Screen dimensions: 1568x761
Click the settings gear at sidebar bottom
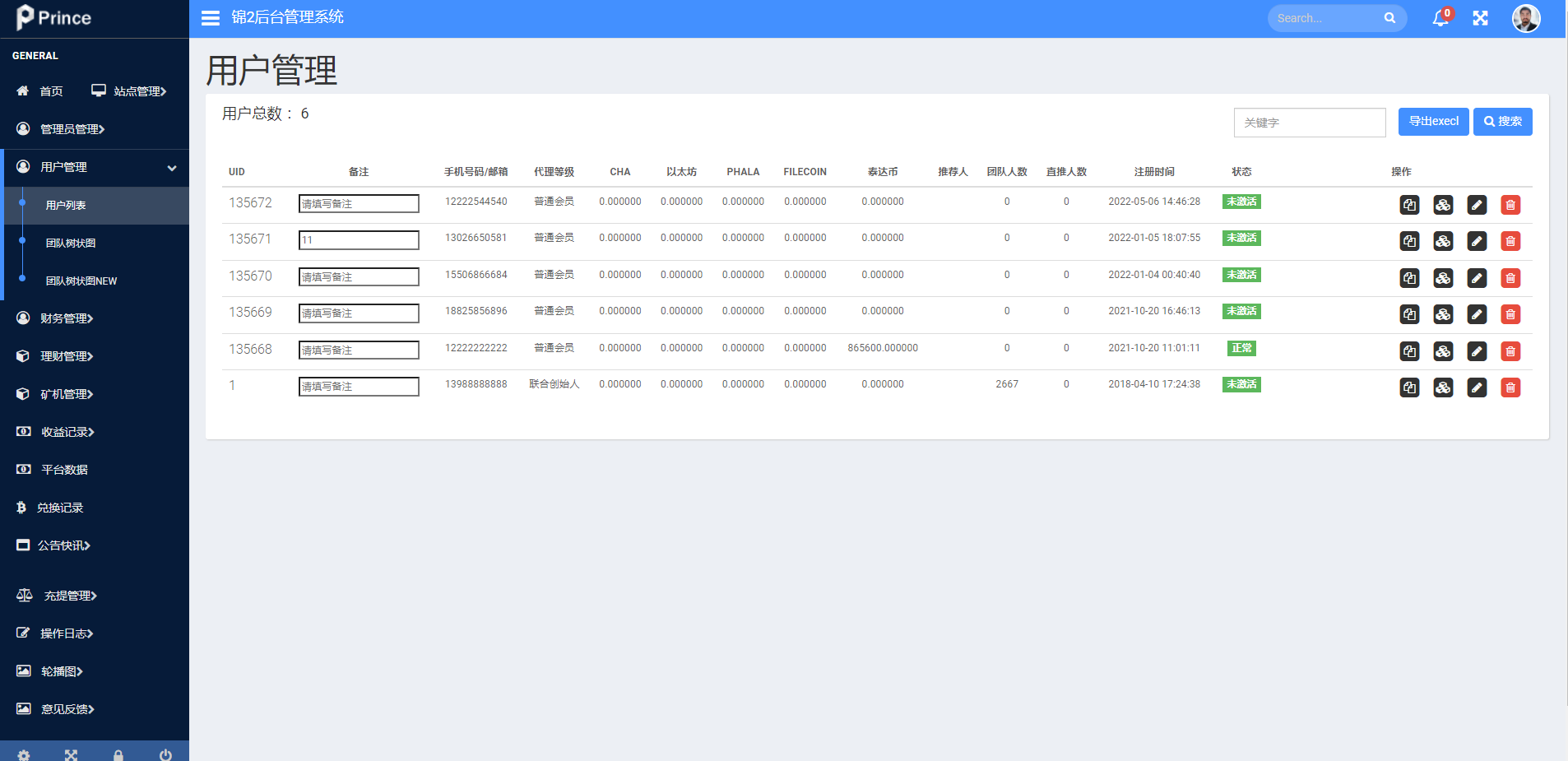point(24,754)
